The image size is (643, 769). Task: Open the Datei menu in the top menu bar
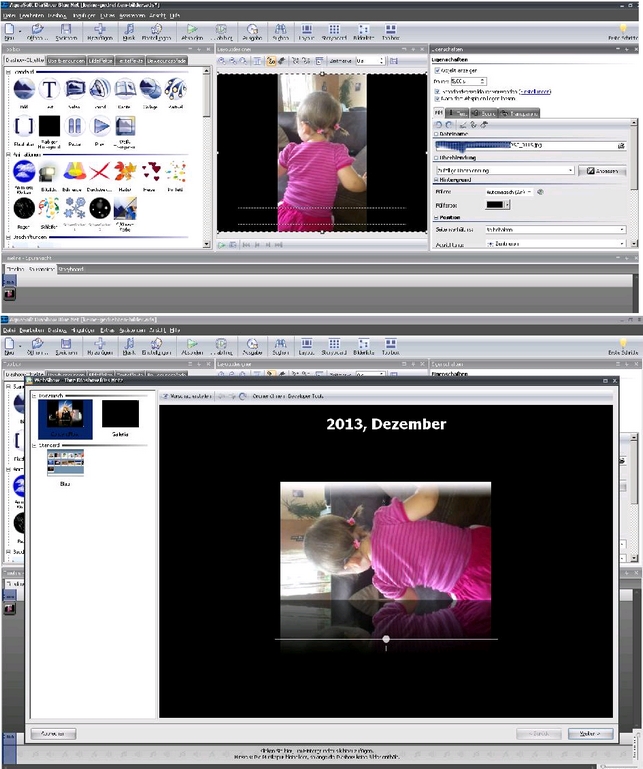click(x=7, y=17)
